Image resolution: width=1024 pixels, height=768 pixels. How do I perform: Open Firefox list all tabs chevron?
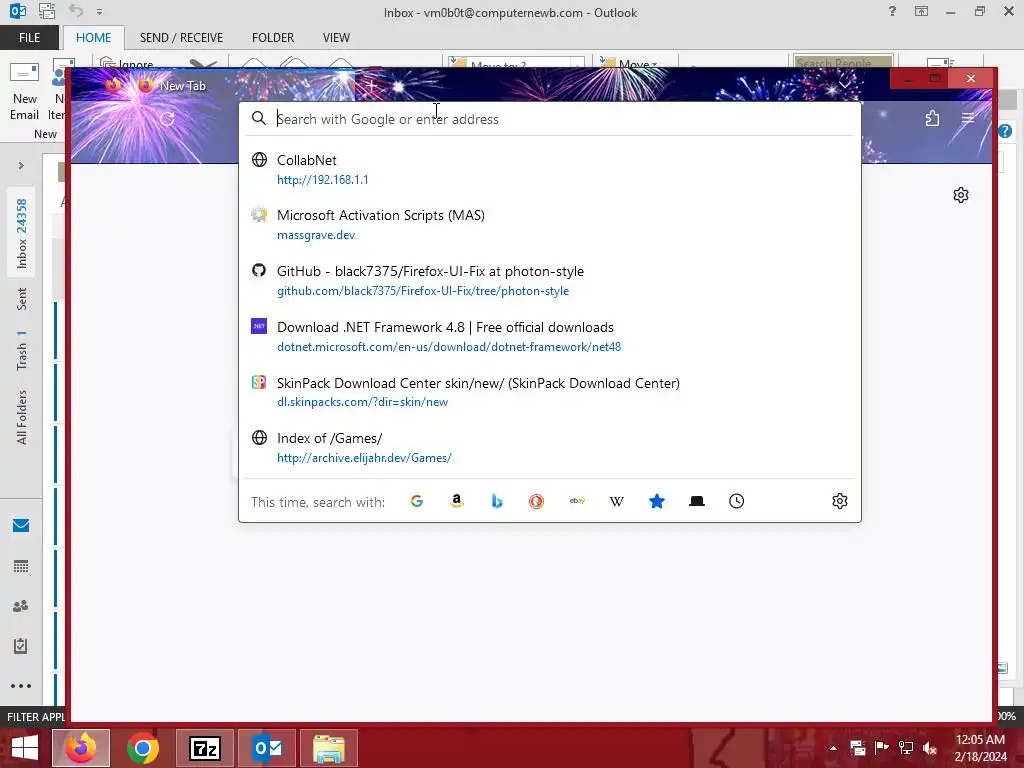tap(844, 85)
